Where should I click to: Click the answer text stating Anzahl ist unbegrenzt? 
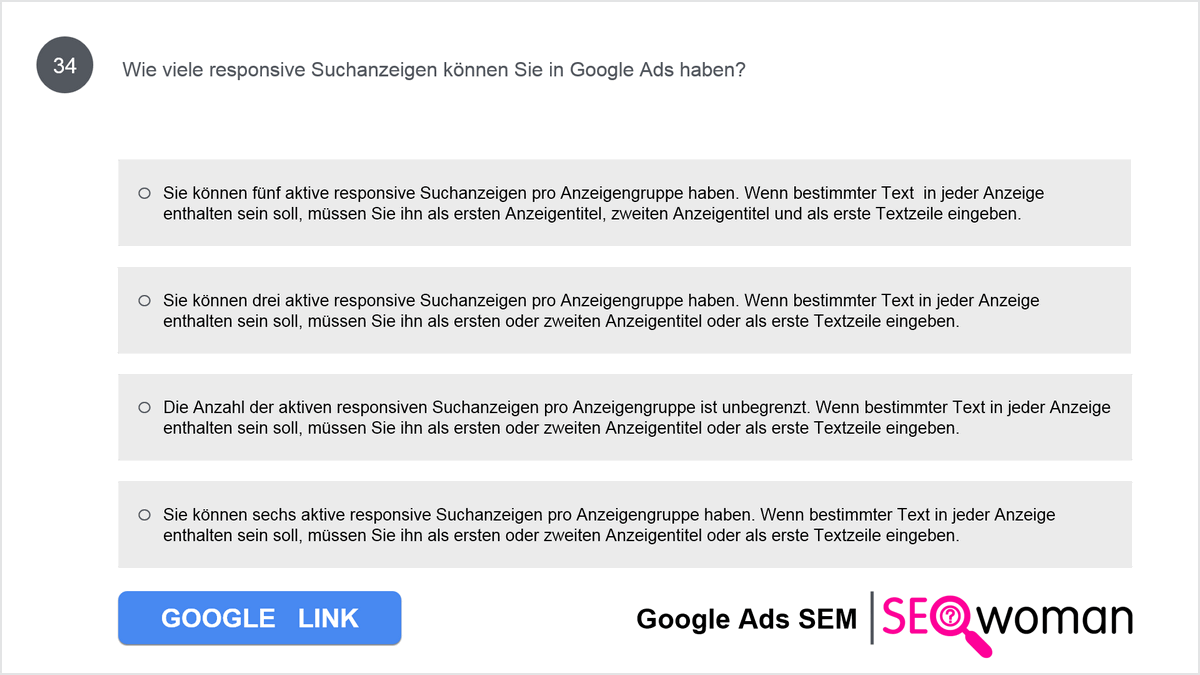click(637, 418)
